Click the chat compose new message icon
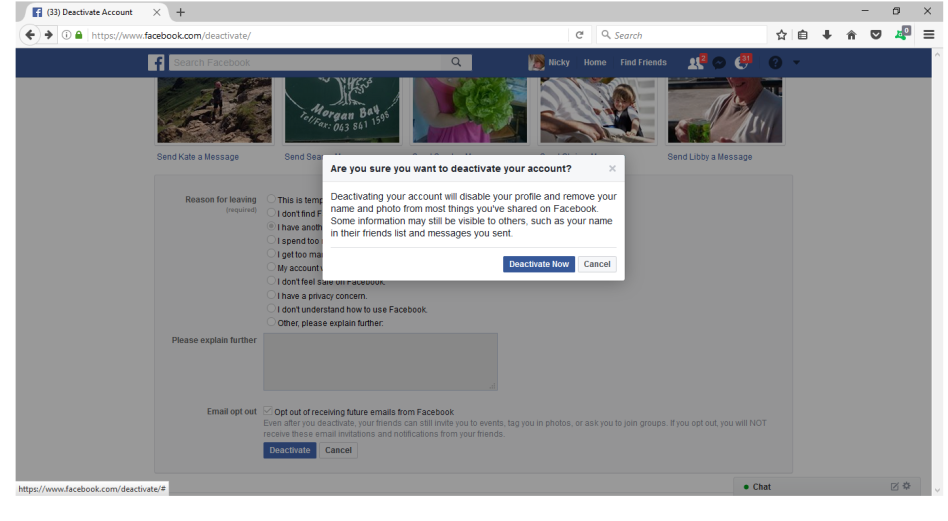 pos(894,487)
